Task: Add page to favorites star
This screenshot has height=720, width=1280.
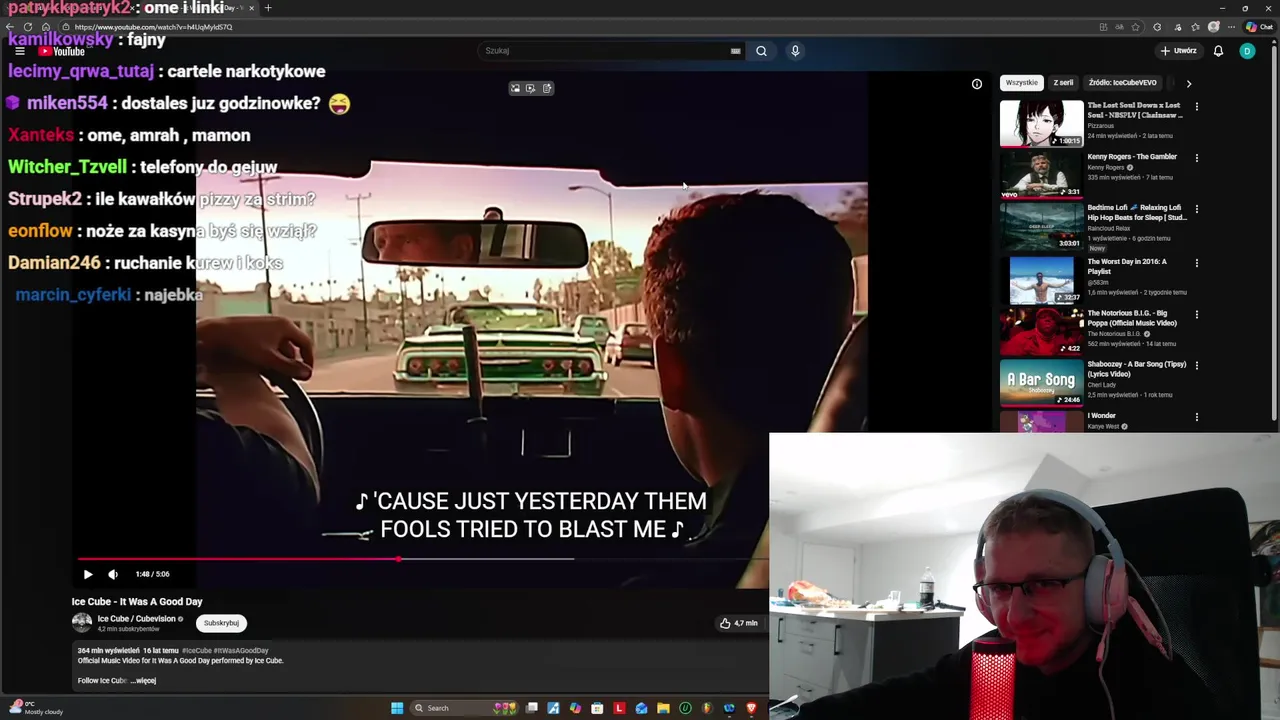Action: tap(1136, 27)
